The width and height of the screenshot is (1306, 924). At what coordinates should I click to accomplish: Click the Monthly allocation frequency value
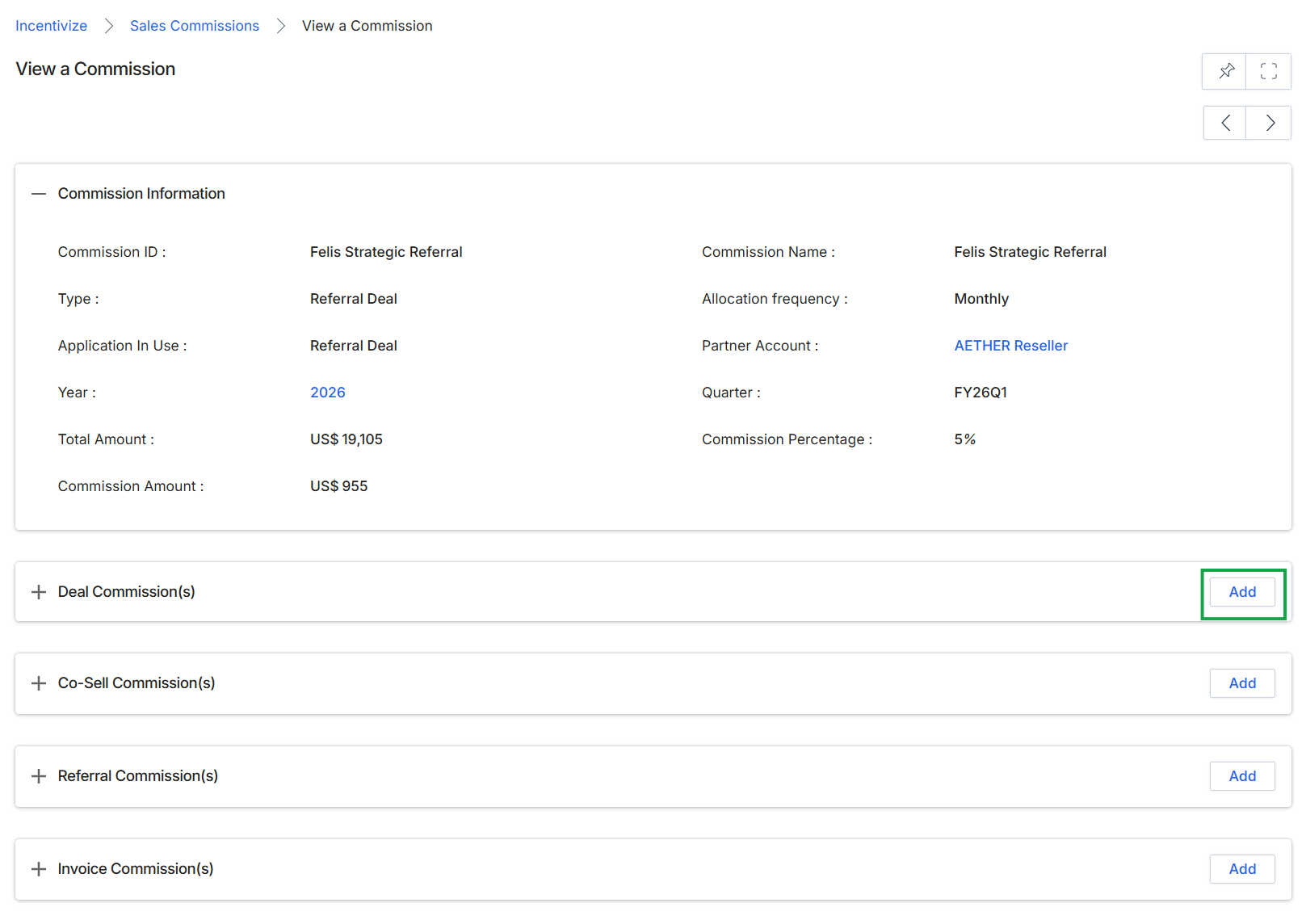[x=981, y=299]
